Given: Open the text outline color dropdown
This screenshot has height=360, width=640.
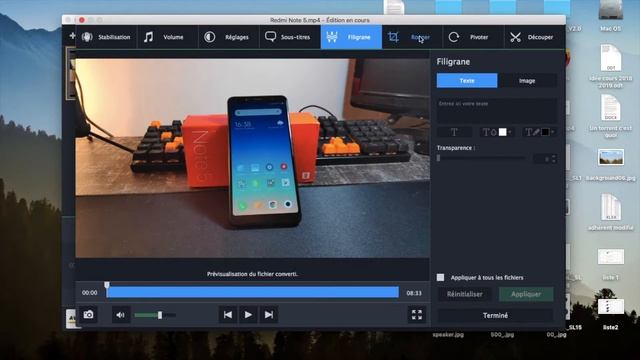Looking at the screenshot, I should tap(540, 132).
